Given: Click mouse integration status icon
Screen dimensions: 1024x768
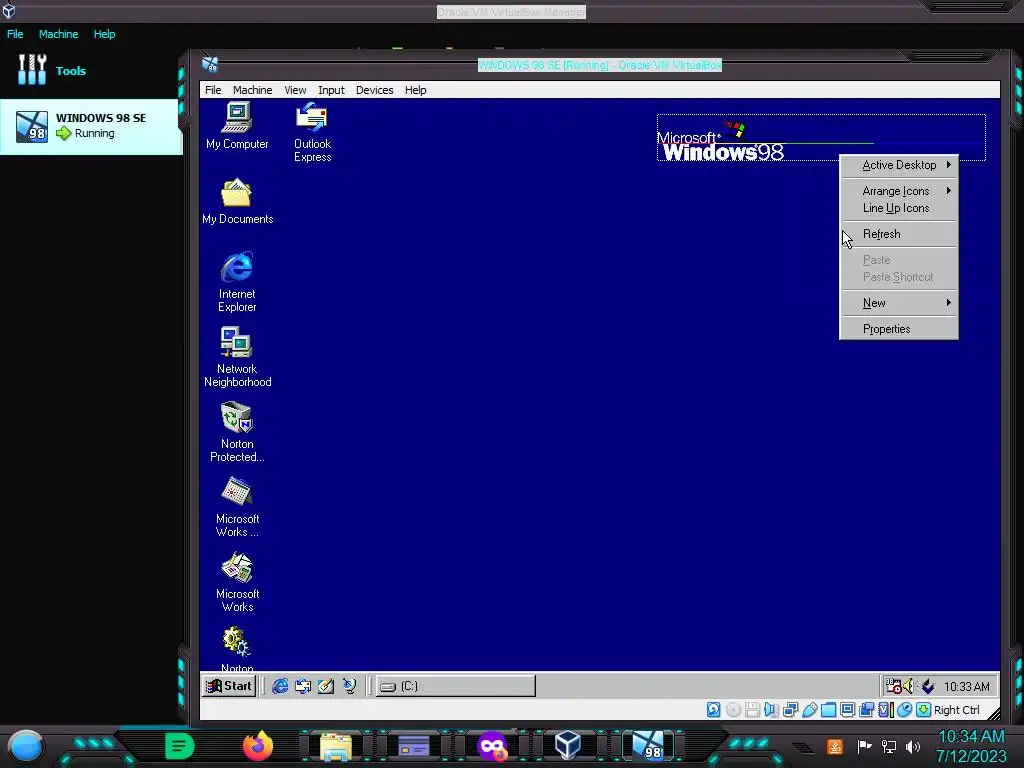Looking at the screenshot, I should (904, 710).
